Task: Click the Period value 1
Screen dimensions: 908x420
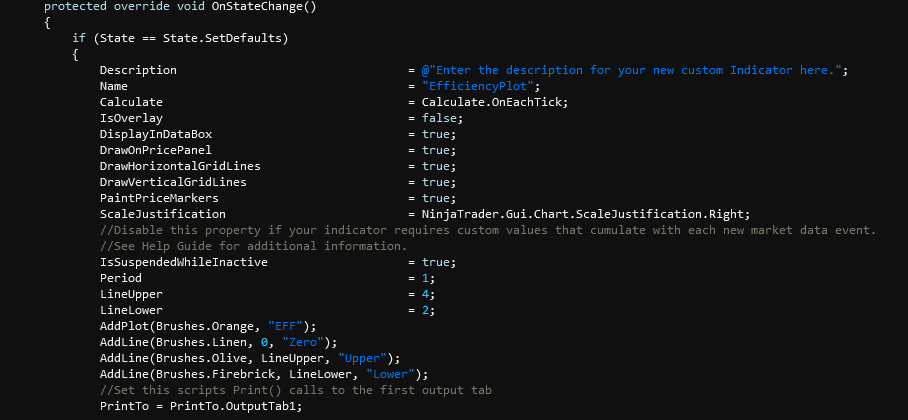Action: [x=425, y=278]
